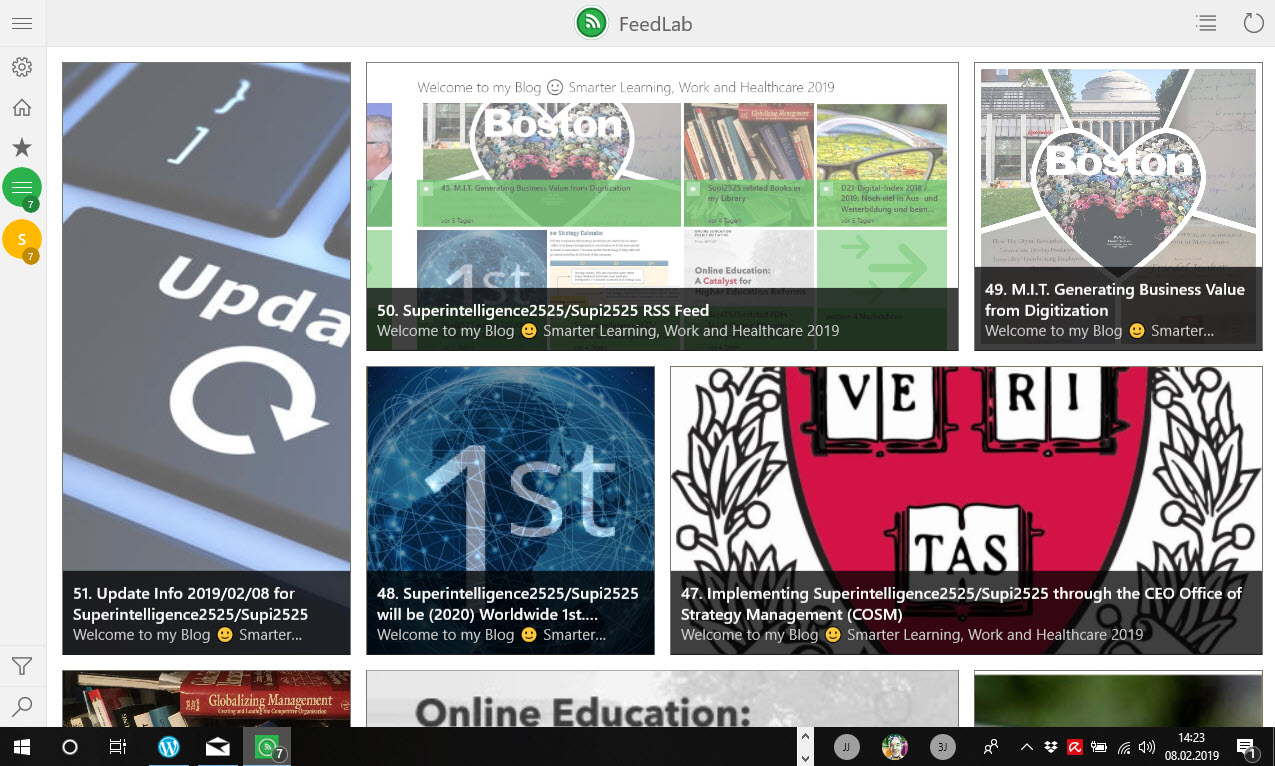Screen dimensions: 1275x766
Task: Open the Windows notification action center
Action: click(1246, 747)
